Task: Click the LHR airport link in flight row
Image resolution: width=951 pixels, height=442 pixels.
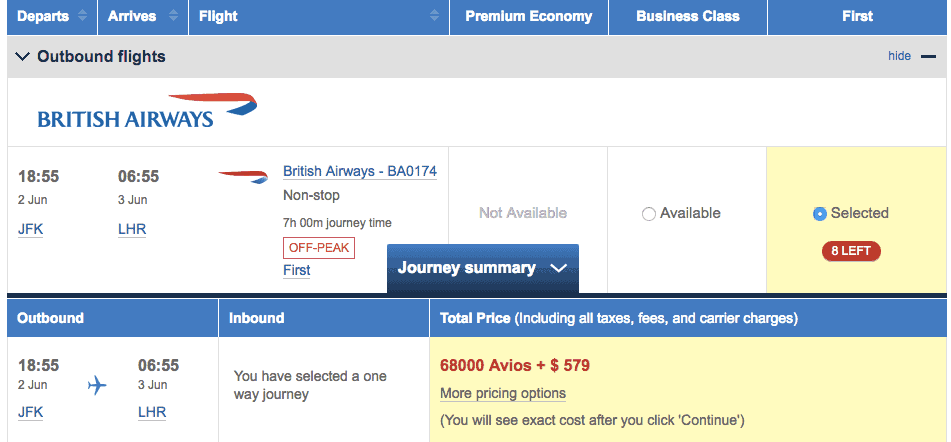Action: 132,229
